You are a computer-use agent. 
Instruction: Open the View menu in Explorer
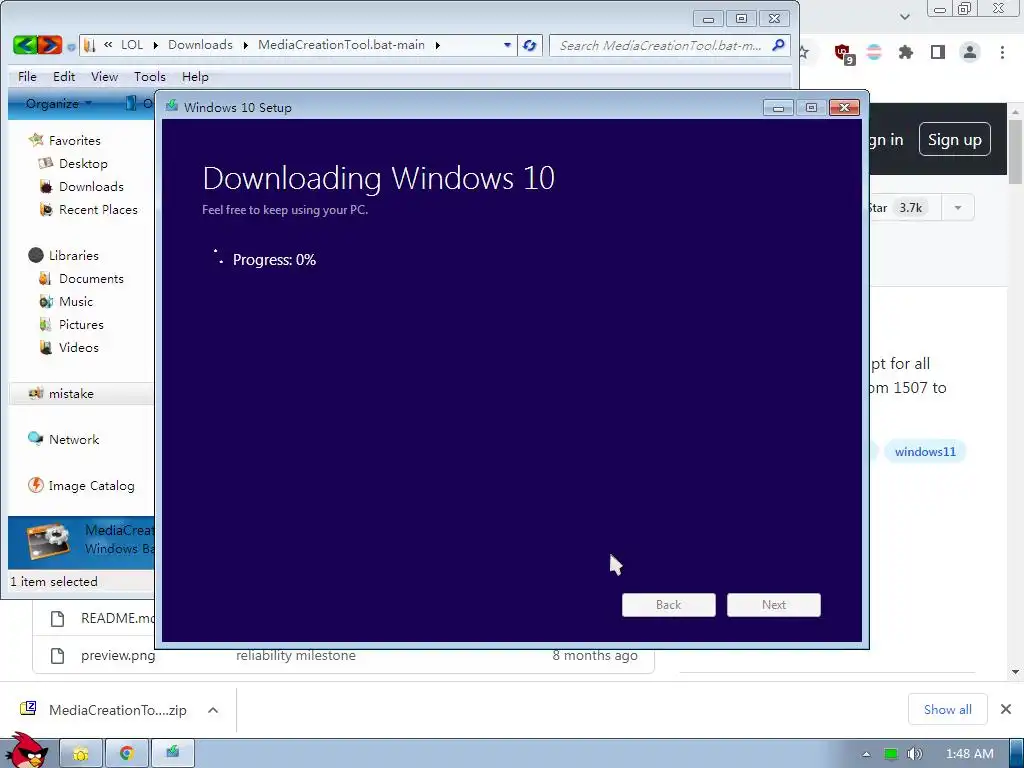point(104,76)
